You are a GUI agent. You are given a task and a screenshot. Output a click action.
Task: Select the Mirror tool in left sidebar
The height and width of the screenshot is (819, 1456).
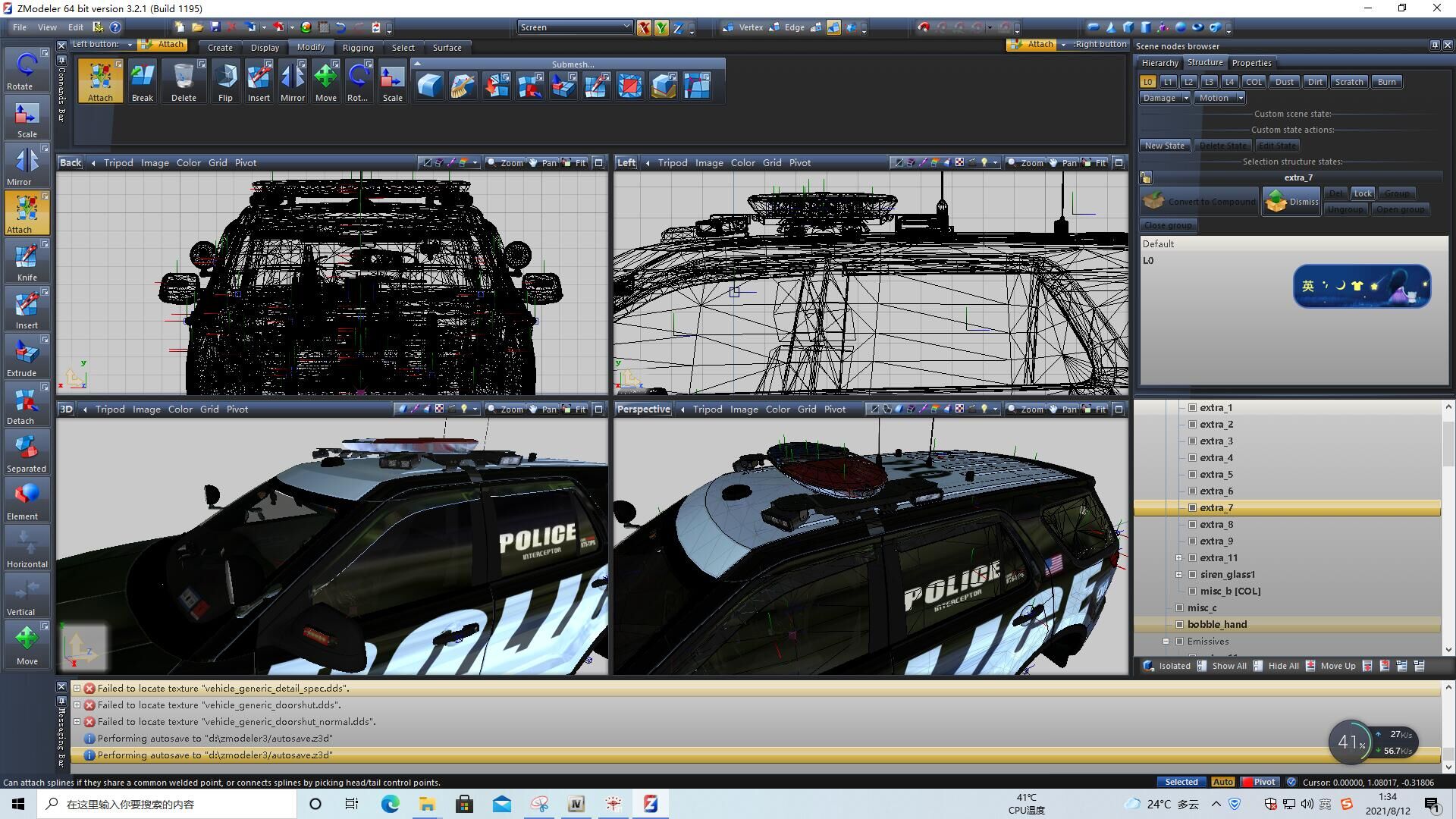coord(27,165)
